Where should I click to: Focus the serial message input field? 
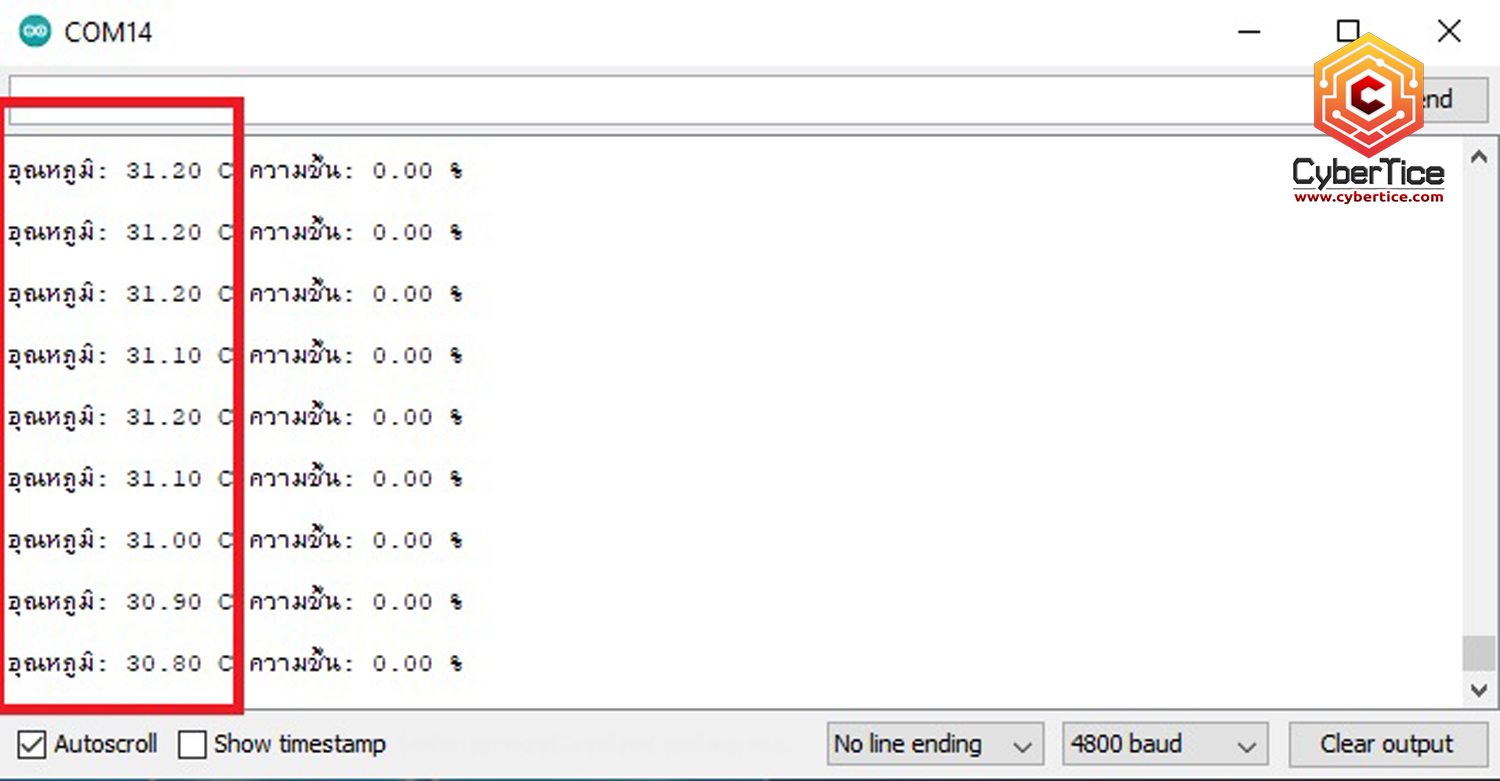[650, 100]
